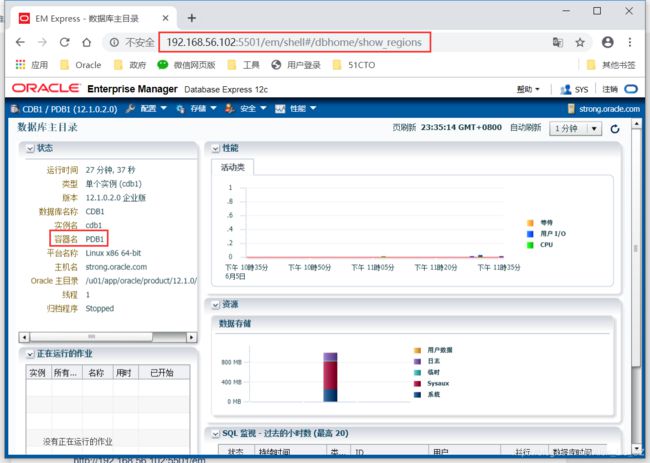Click the 企业版 edition link
Image resolution: width=650 pixels, height=463 pixels.
(134, 198)
